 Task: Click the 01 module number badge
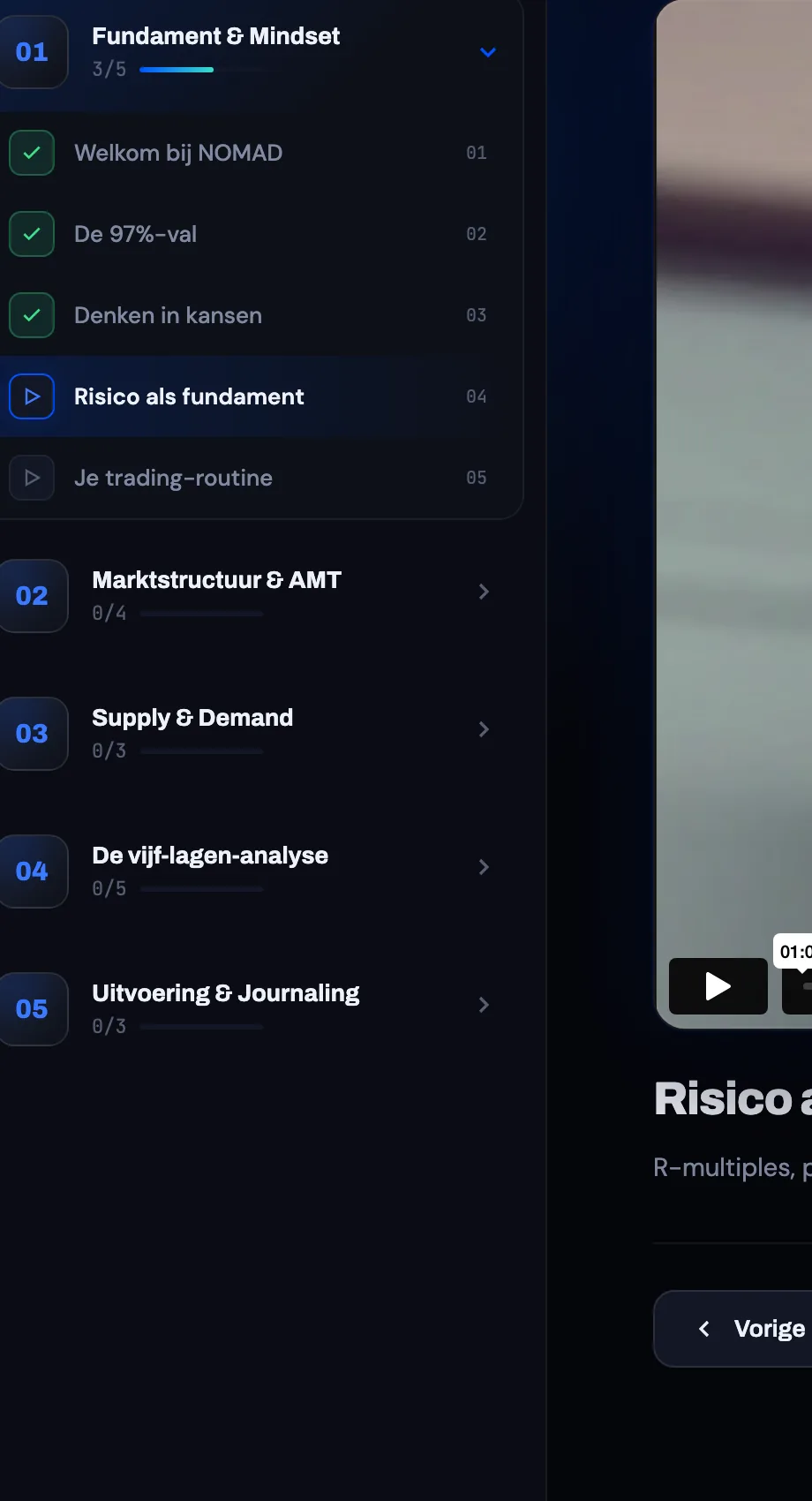33,52
